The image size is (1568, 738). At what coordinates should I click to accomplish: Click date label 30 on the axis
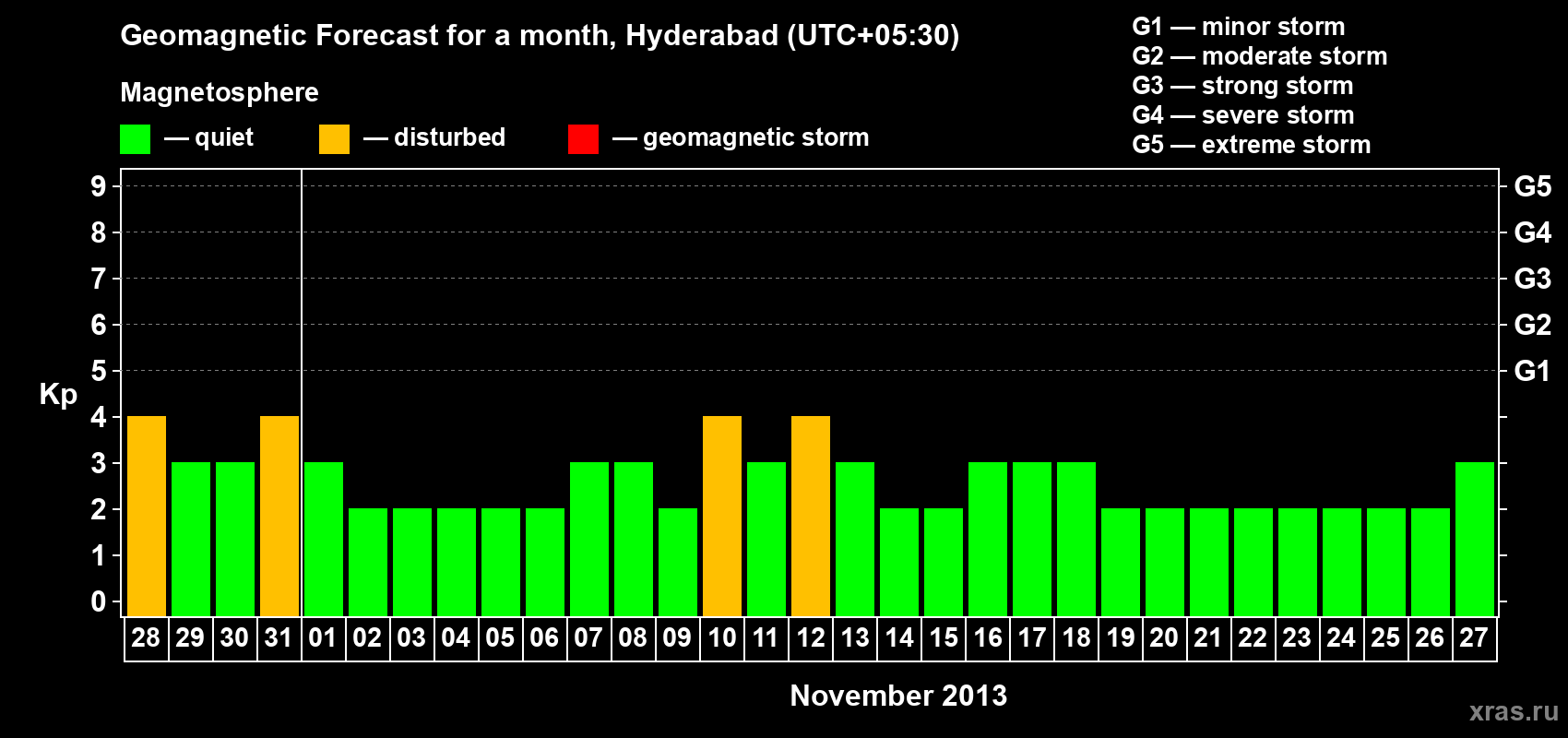pyautogui.click(x=234, y=637)
